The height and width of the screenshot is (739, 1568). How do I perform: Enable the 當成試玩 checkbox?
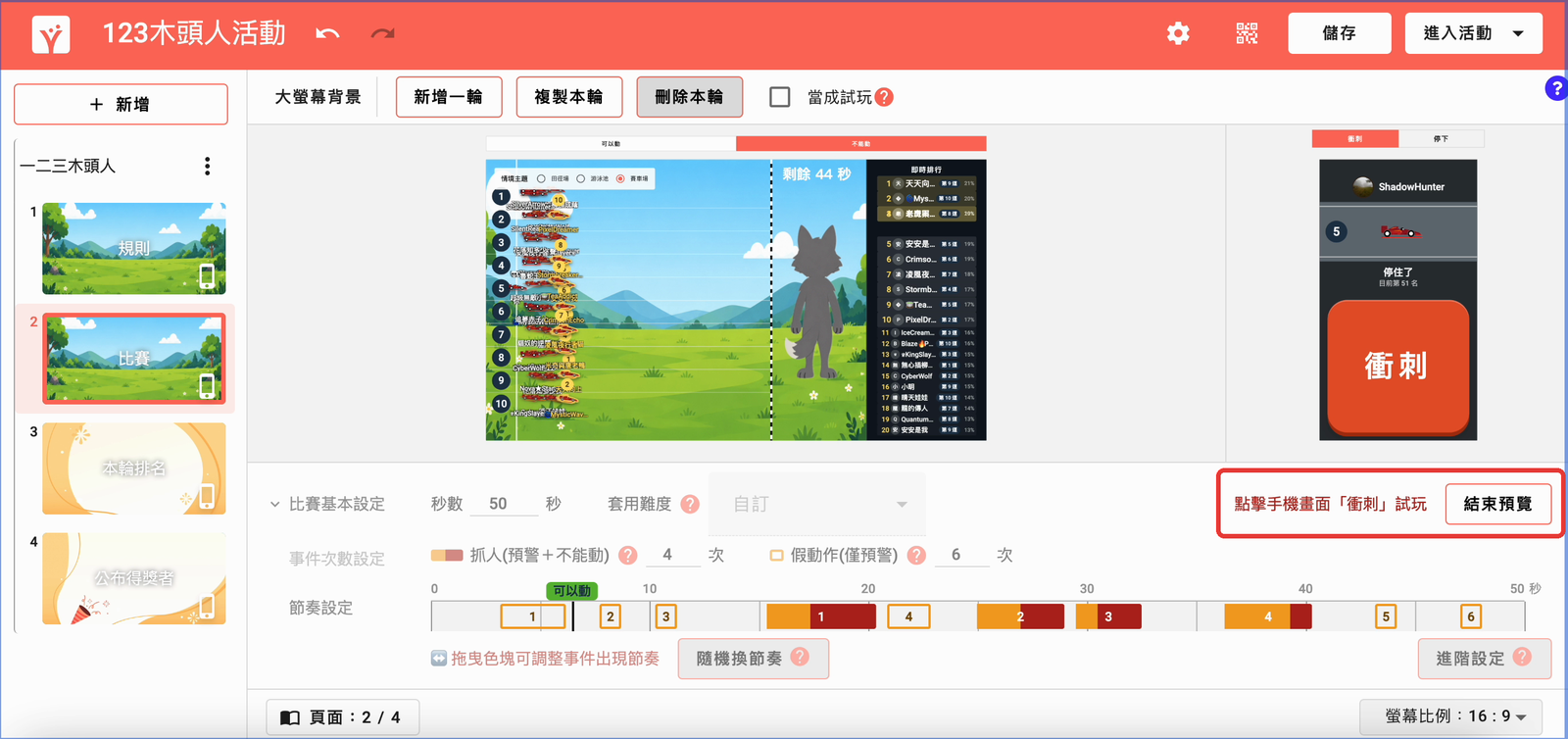pos(780,97)
